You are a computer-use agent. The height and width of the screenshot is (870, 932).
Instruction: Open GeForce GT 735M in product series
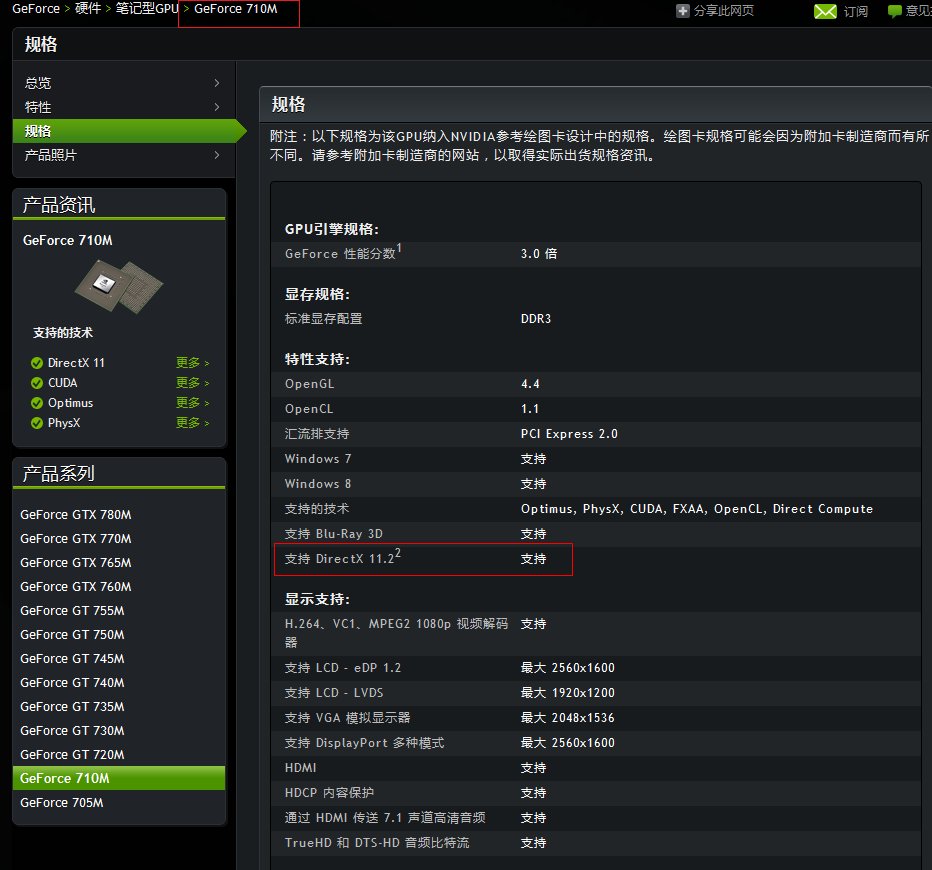[x=72, y=707]
